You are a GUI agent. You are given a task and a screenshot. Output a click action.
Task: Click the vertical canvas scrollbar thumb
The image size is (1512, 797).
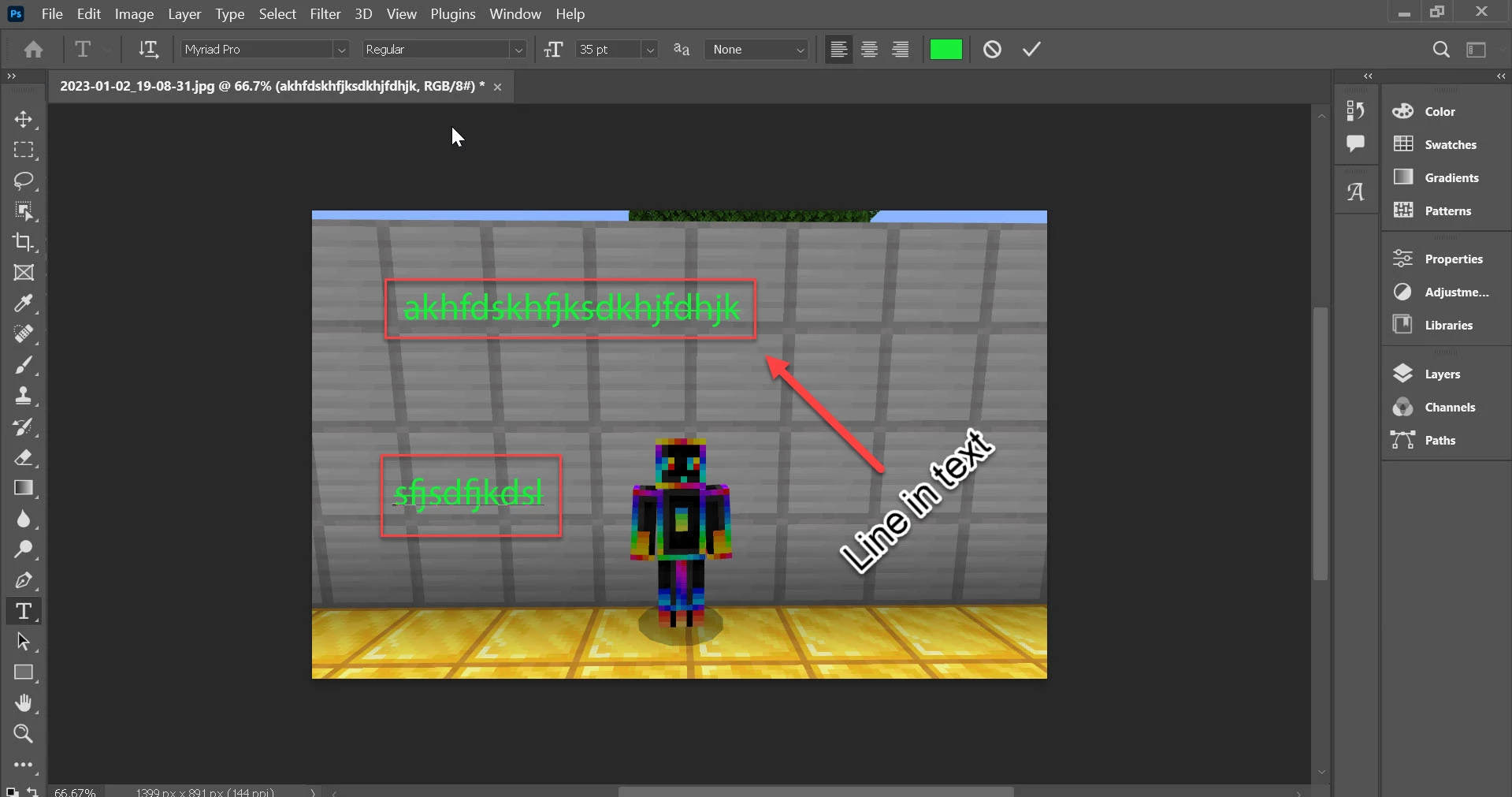[x=1321, y=443]
